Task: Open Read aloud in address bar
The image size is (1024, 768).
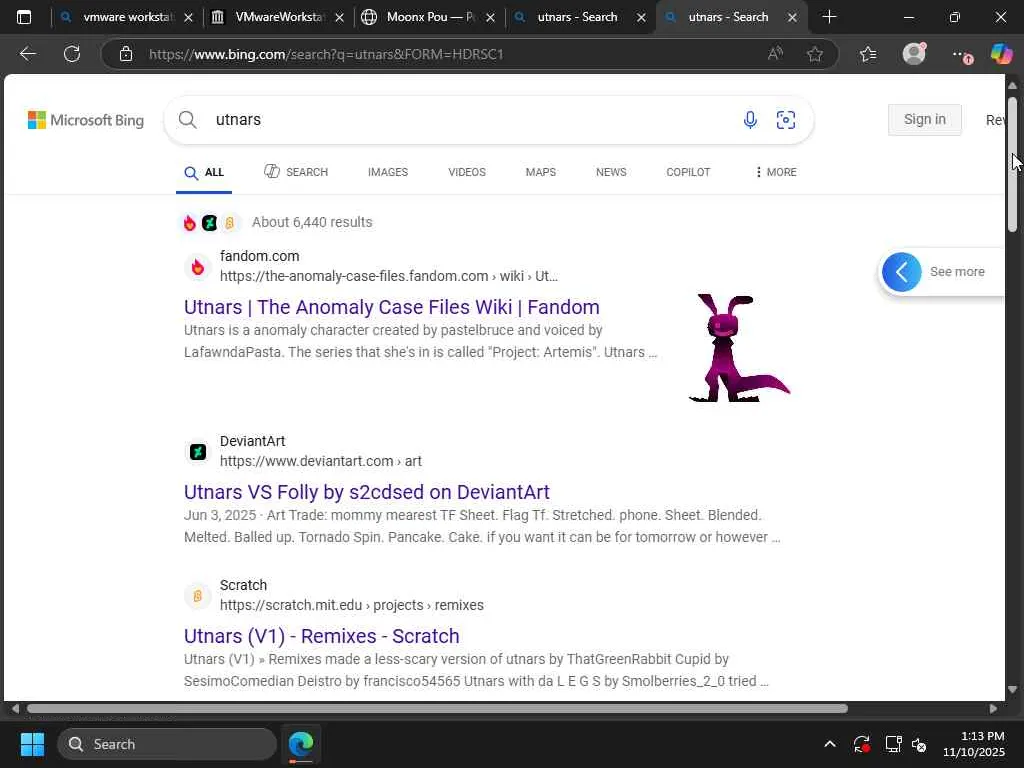Action: pyautogui.click(x=775, y=54)
